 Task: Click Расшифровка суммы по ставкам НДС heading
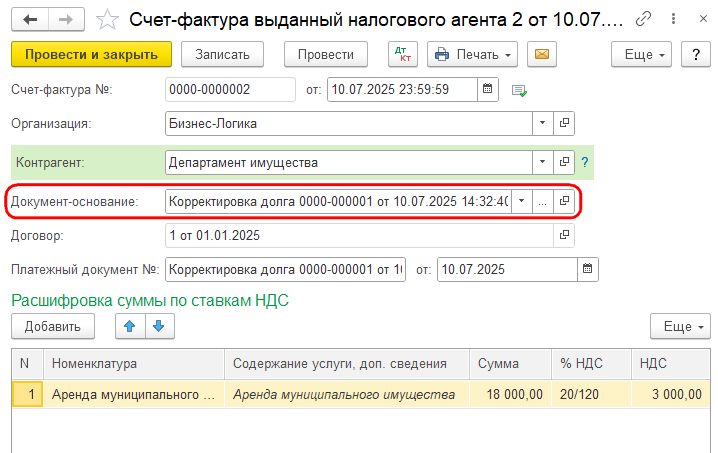pos(150,300)
